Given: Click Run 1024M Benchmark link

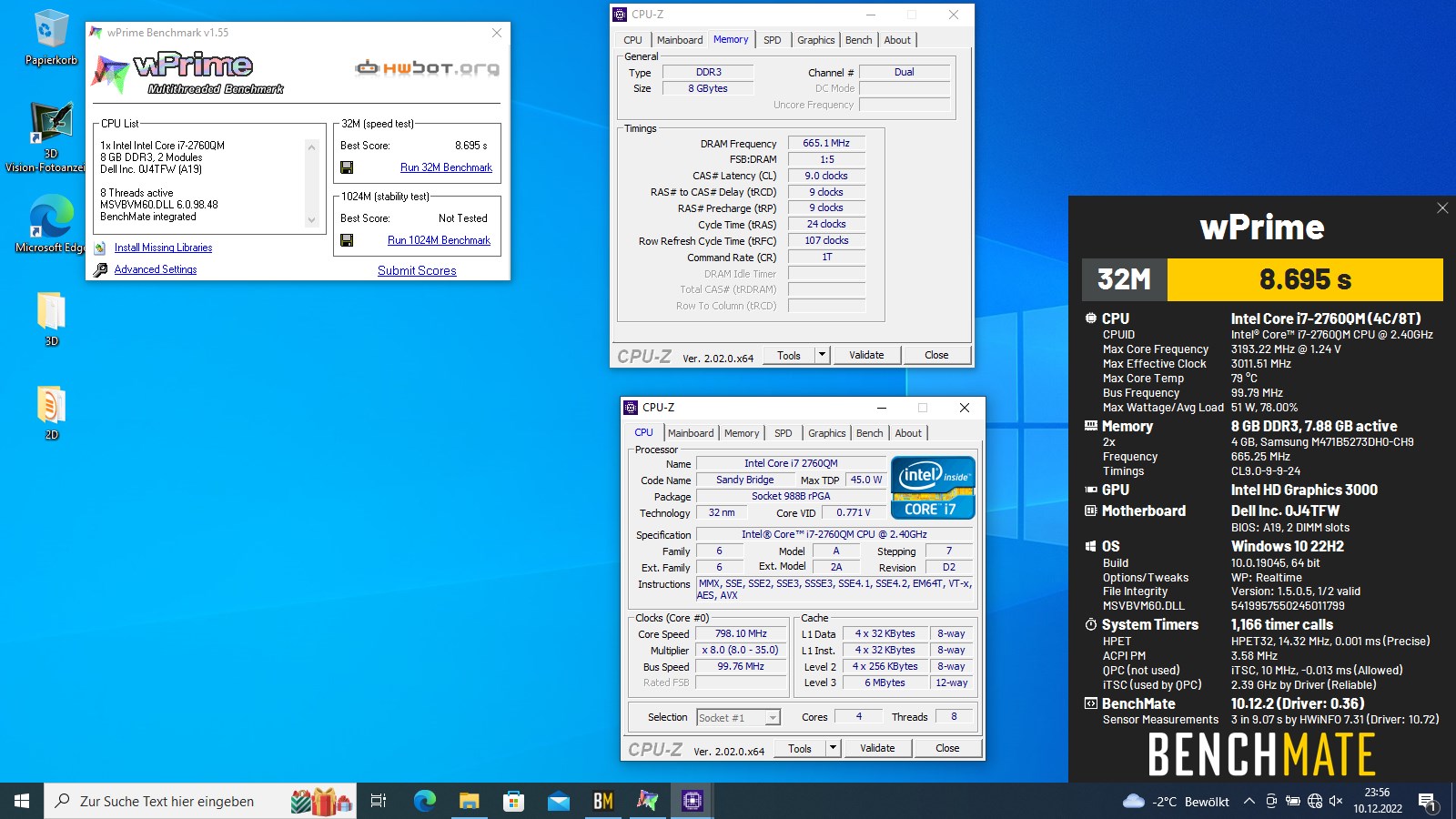Looking at the screenshot, I should pyautogui.click(x=439, y=240).
